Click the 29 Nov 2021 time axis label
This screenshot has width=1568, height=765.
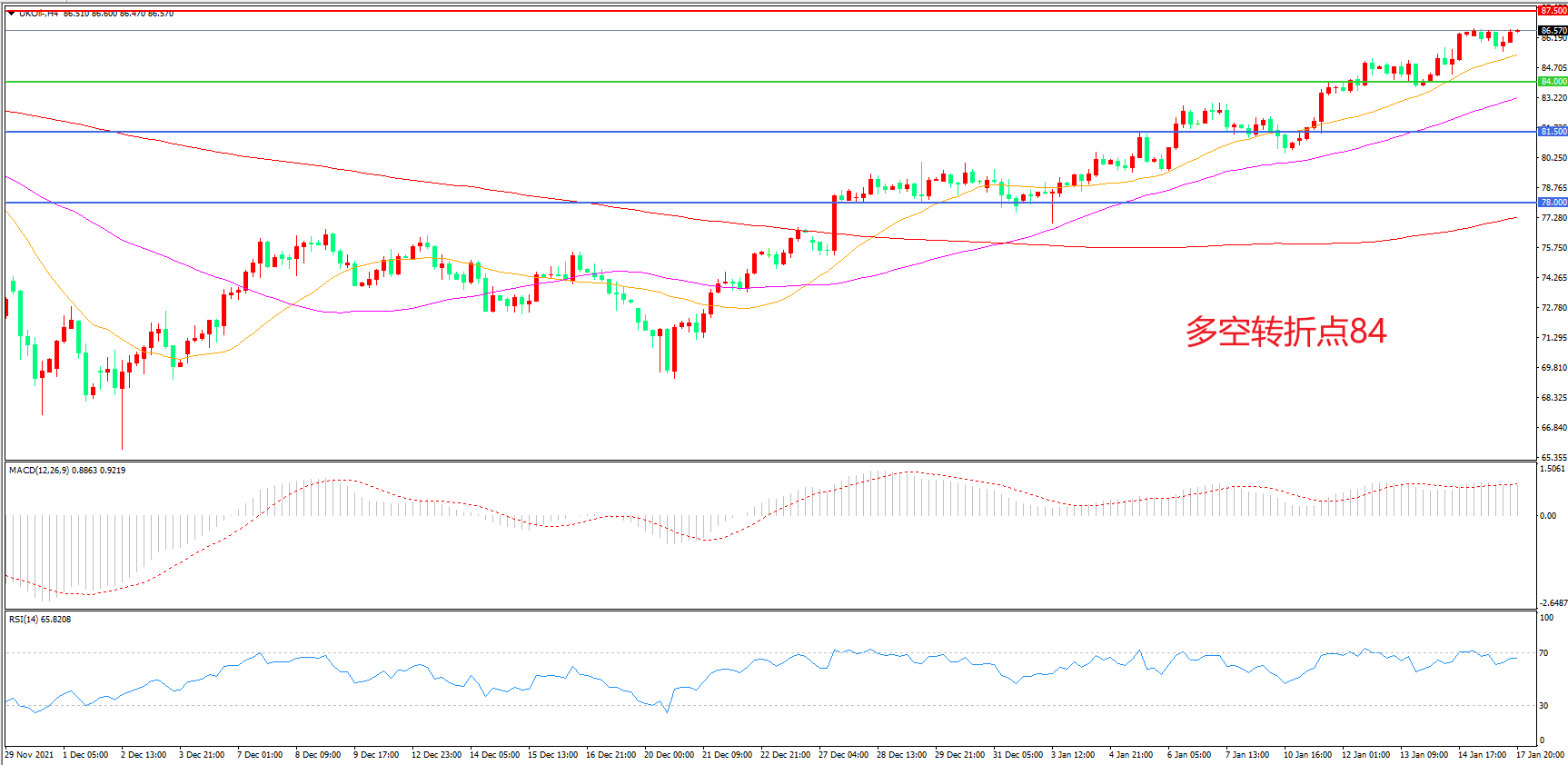click(29, 755)
